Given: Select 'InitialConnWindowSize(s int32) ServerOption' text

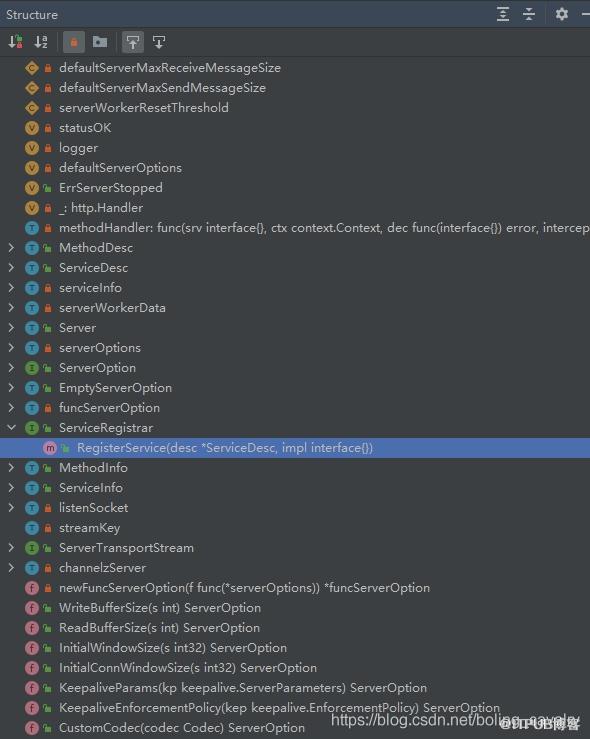Looking at the screenshot, I should point(188,668).
